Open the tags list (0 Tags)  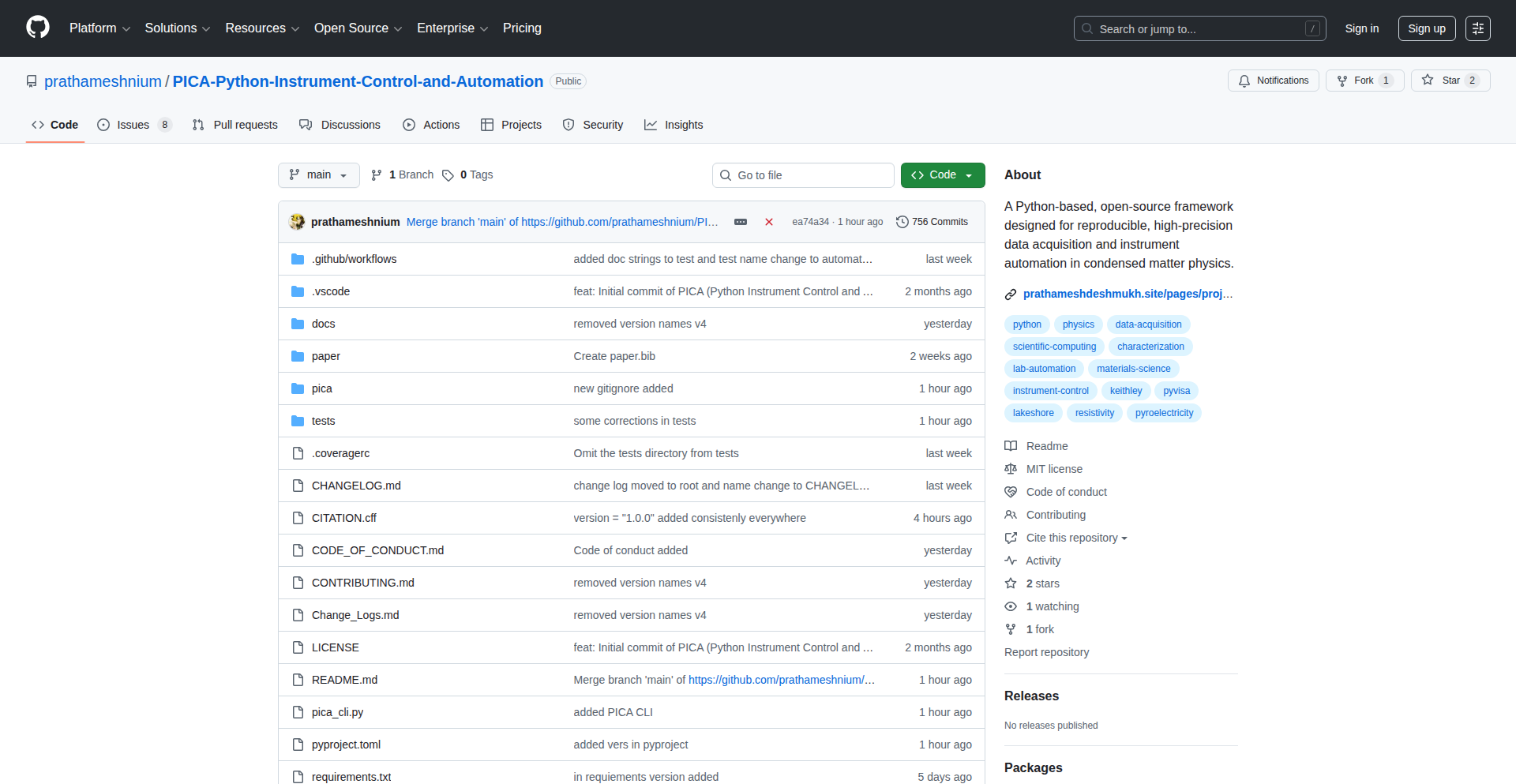click(x=467, y=174)
